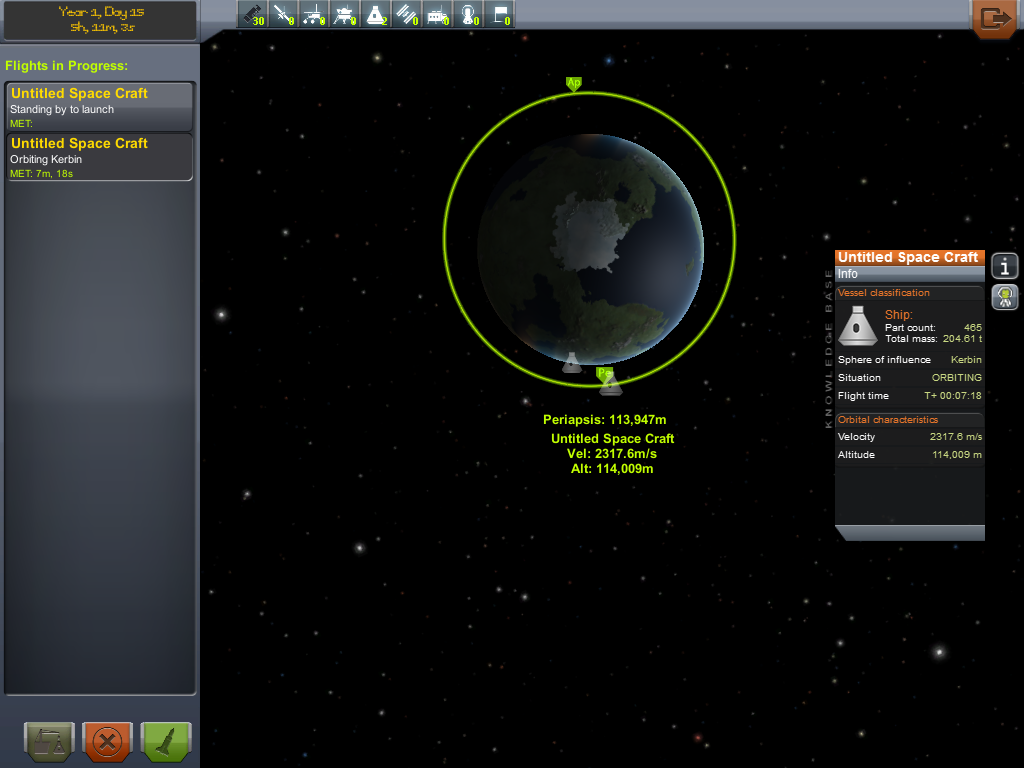Toggle the Lander vessel filter
Image resolution: width=1024 pixels, height=768 pixels.
click(x=344, y=14)
